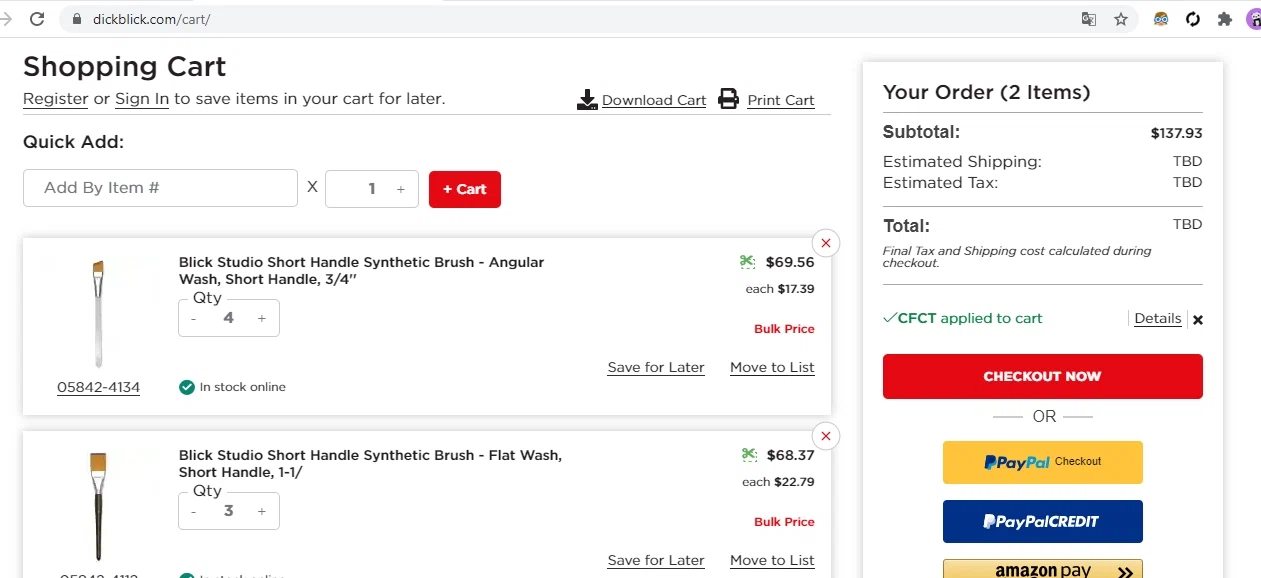Save the Angular Wash brush for later
1261x578 pixels.
click(656, 367)
